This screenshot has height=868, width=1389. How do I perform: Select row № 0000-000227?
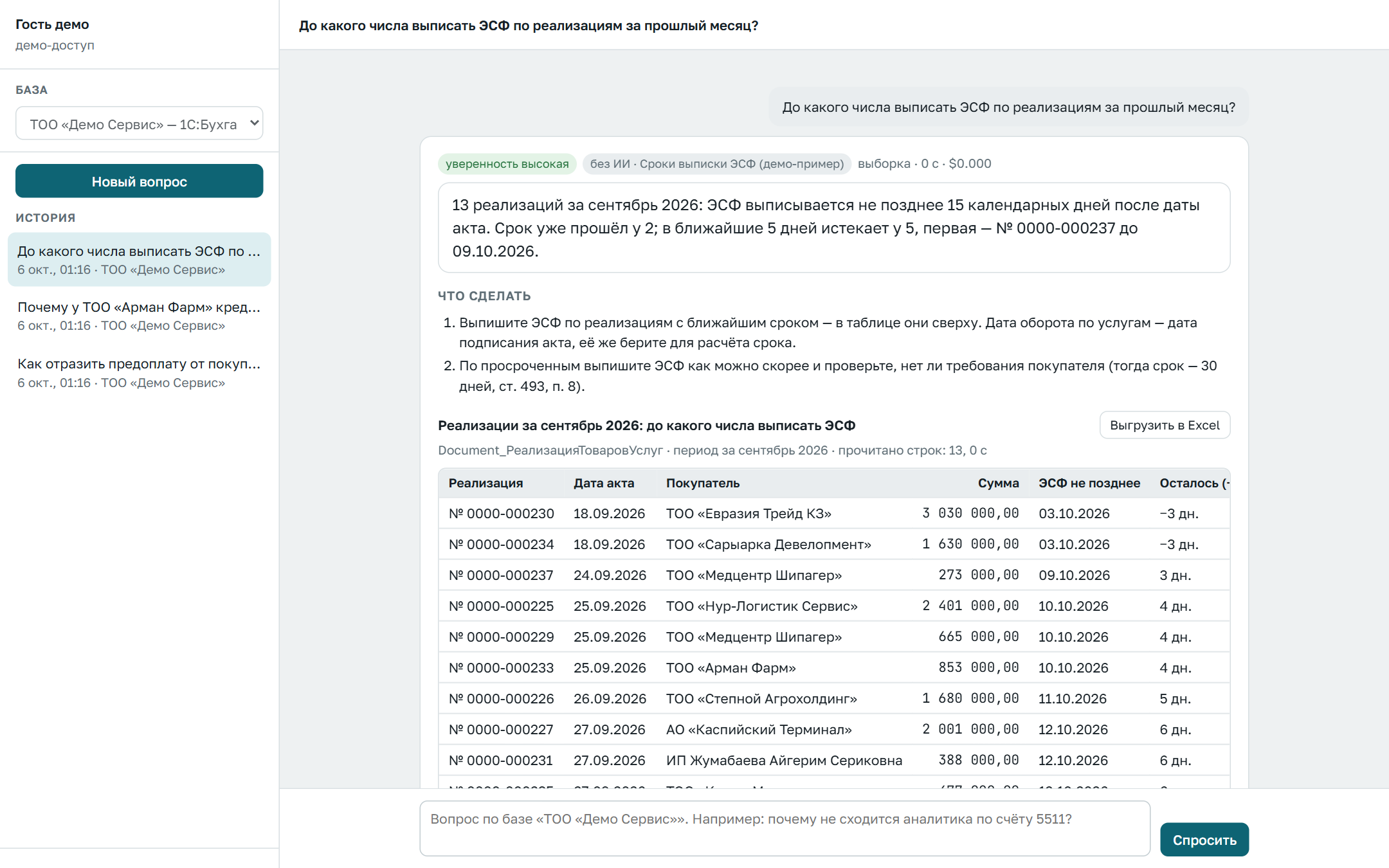click(x=834, y=730)
